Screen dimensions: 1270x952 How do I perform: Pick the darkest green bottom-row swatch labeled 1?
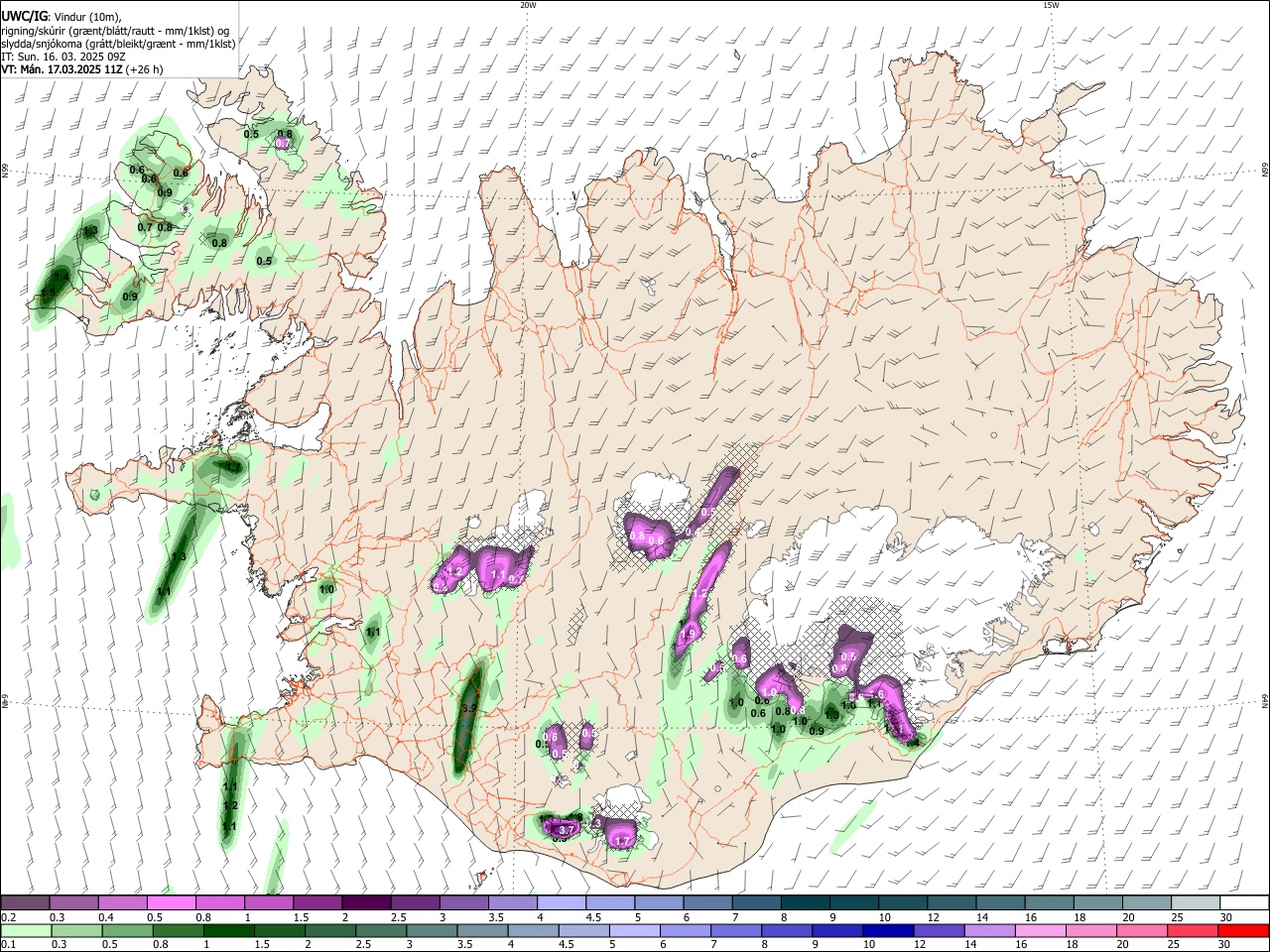pos(229,930)
